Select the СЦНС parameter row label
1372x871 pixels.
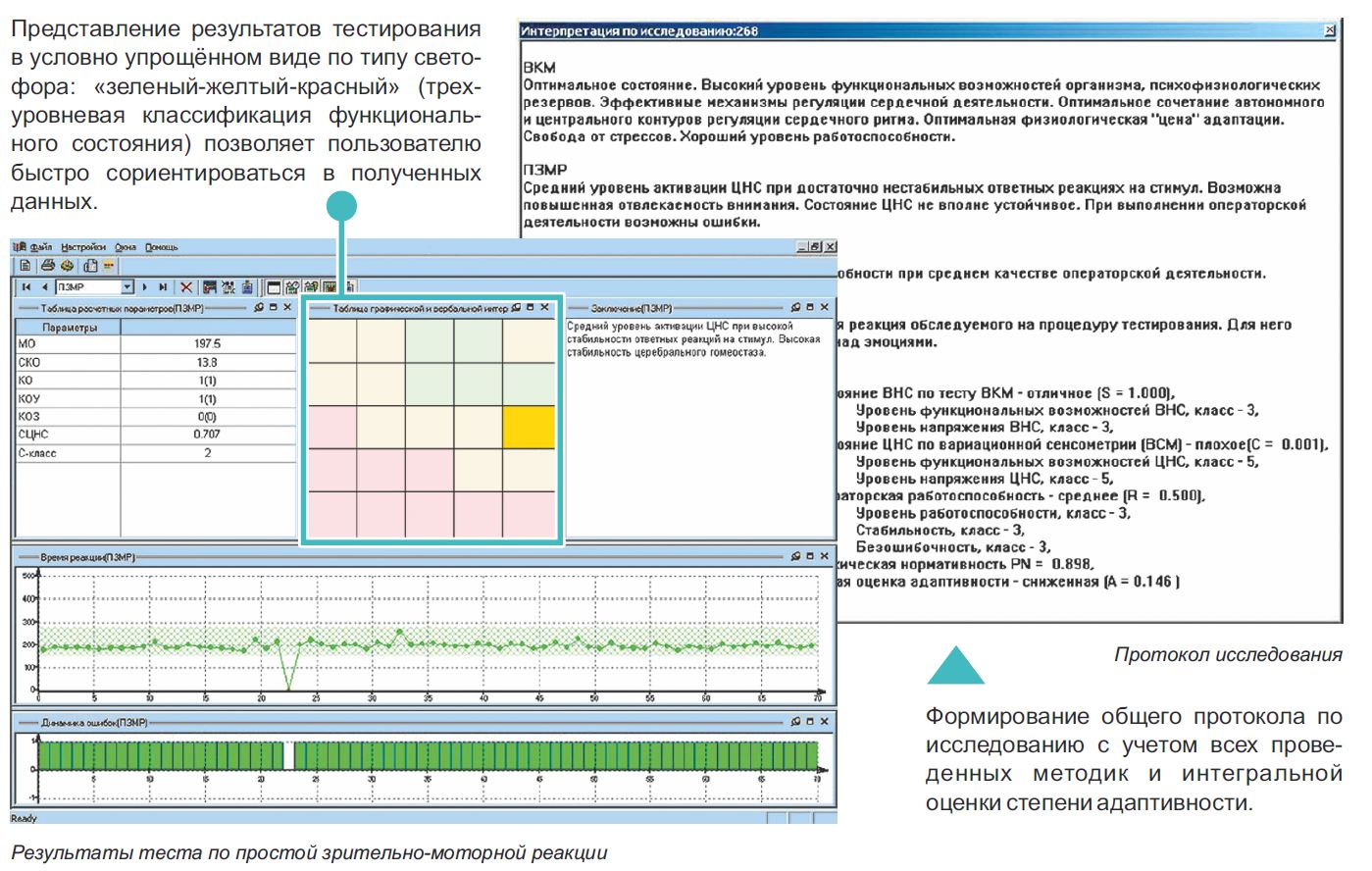(x=33, y=434)
